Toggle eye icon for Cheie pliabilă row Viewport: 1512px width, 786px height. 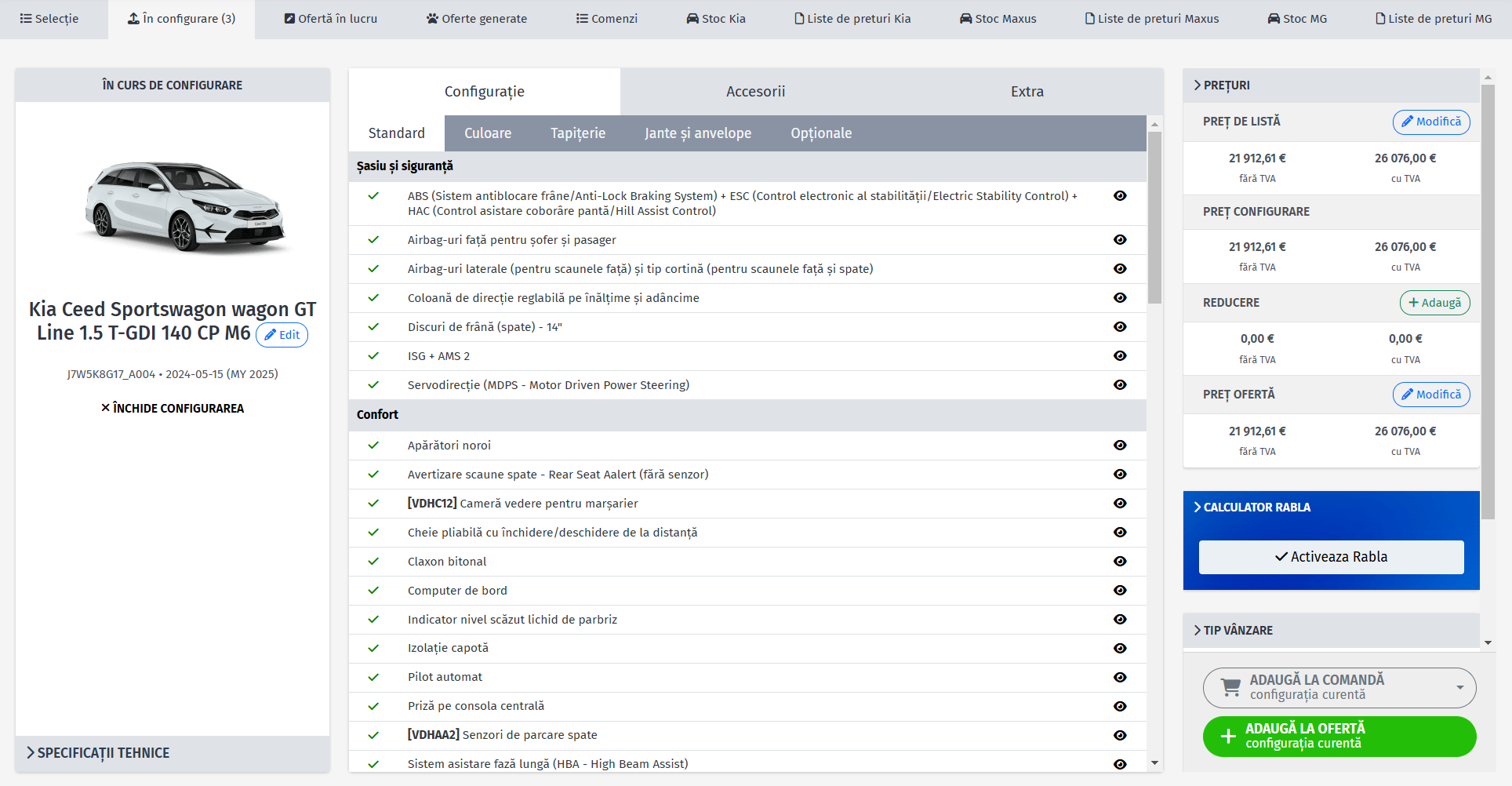1120,533
